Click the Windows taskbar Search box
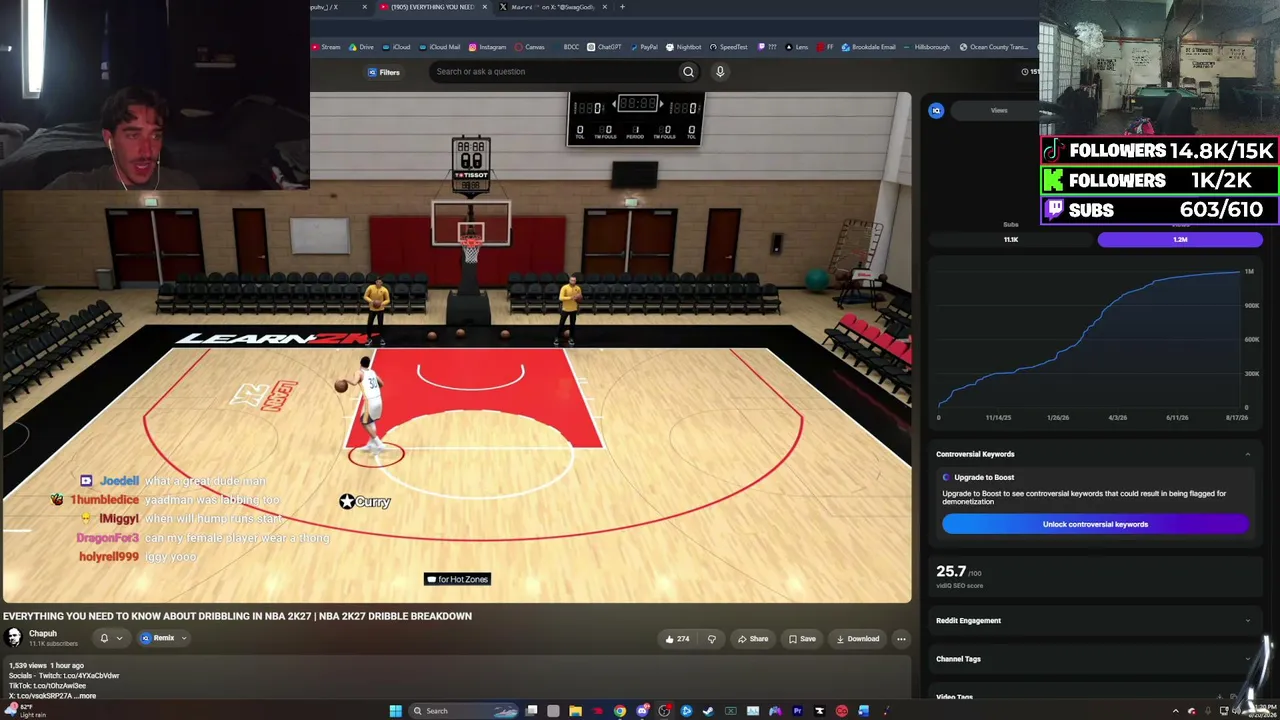The height and width of the screenshot is (720, 1280). (465, 711)
